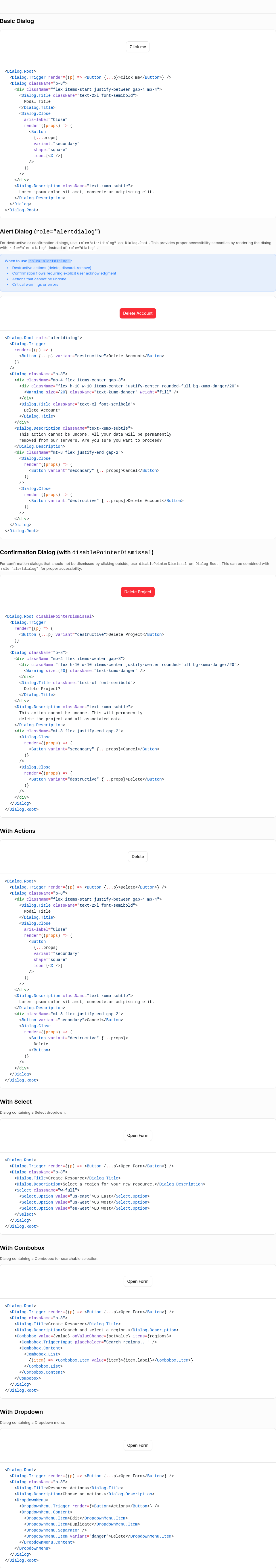Open Form button in With Combobox section
Screen dimensions: 276x1568
[x=138, y=1281]
